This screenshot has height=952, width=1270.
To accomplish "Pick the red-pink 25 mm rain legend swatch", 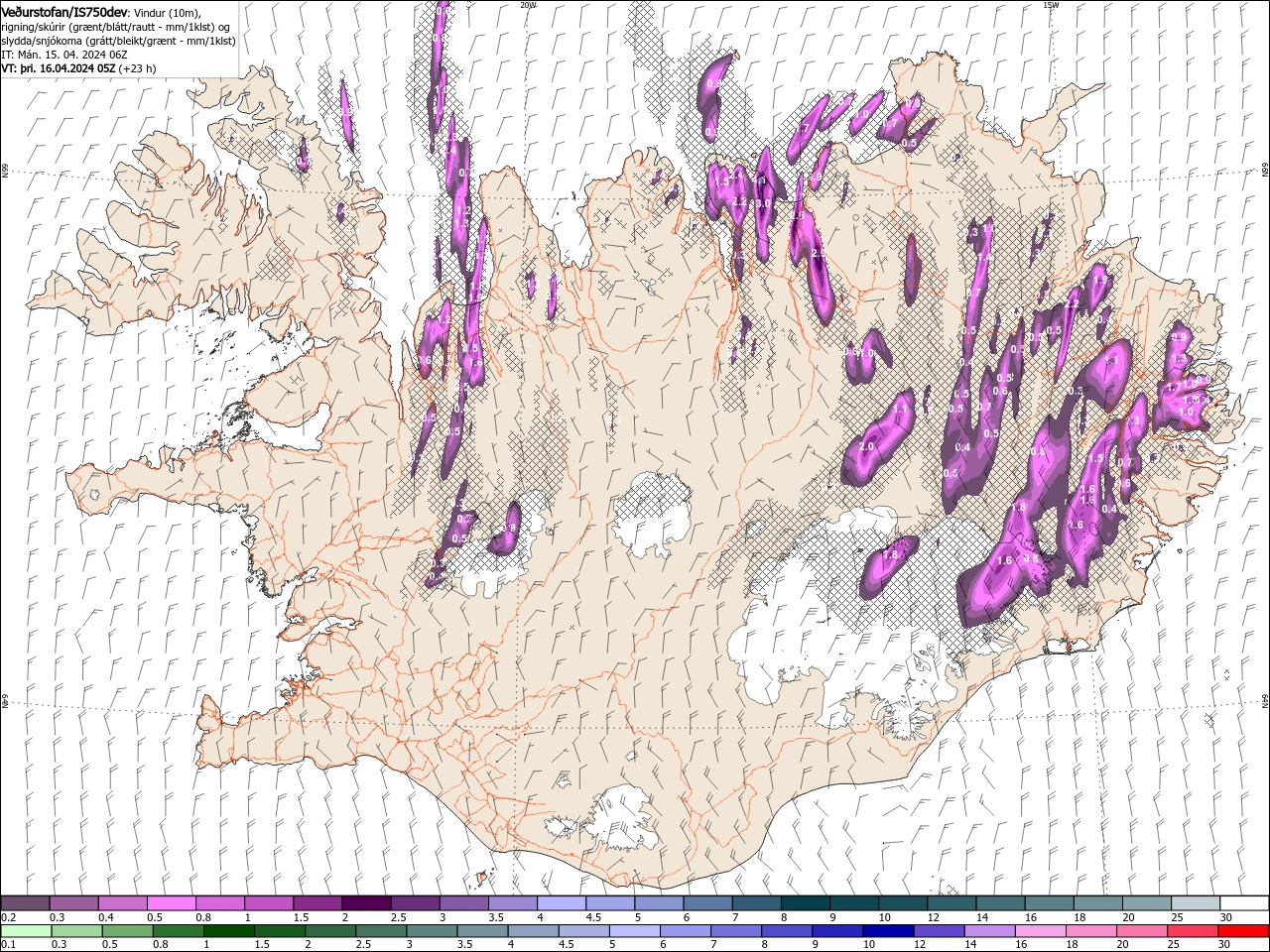I will tap(1194, 931).
